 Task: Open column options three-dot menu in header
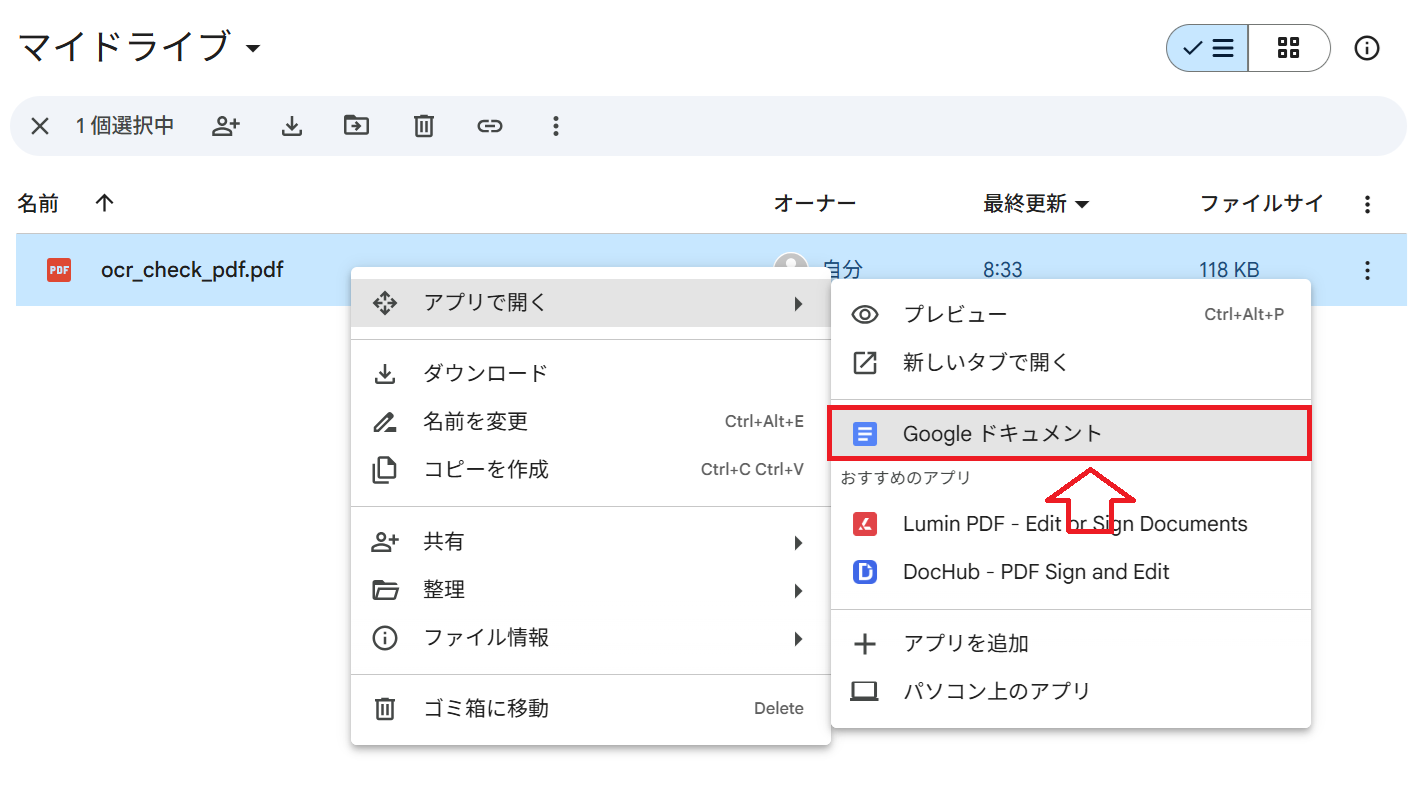click(x=1368, y=205)
